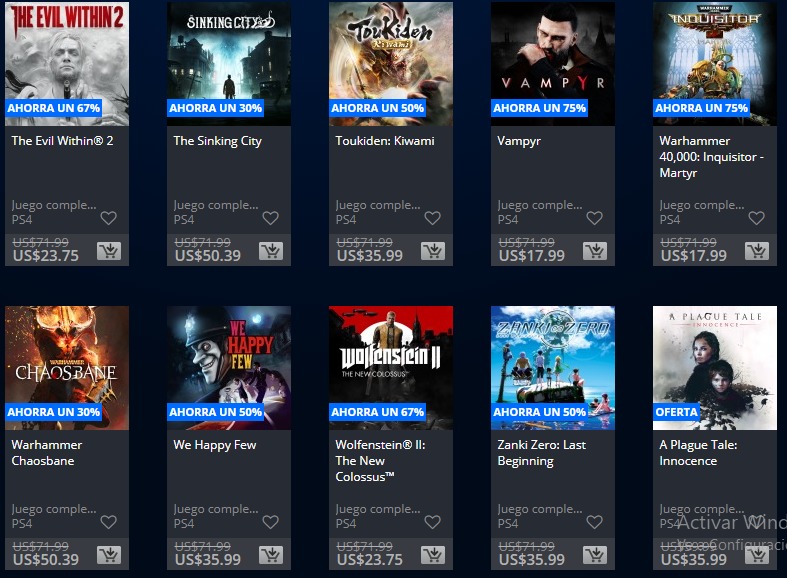787x578 pixels.
Task: Open the Warhammer Chaosbane title link
Action: point(47,453)
